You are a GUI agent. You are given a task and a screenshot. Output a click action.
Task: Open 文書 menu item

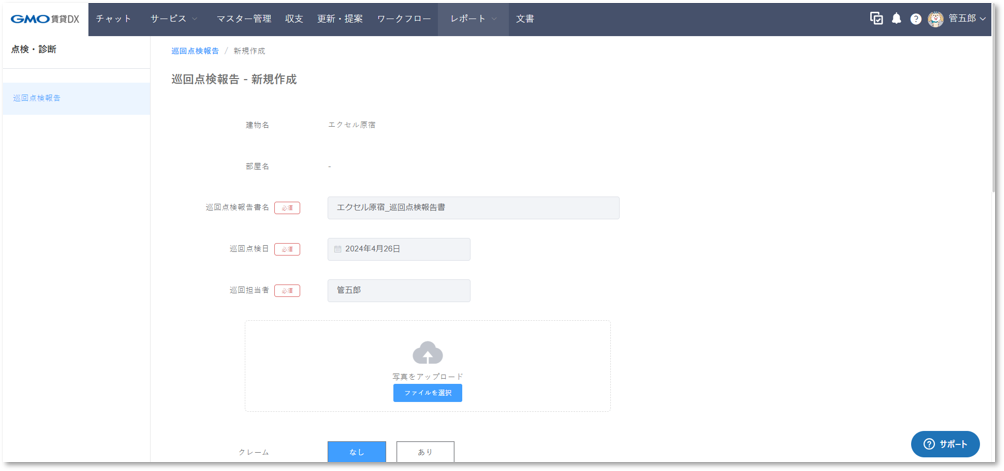[525, 19]
